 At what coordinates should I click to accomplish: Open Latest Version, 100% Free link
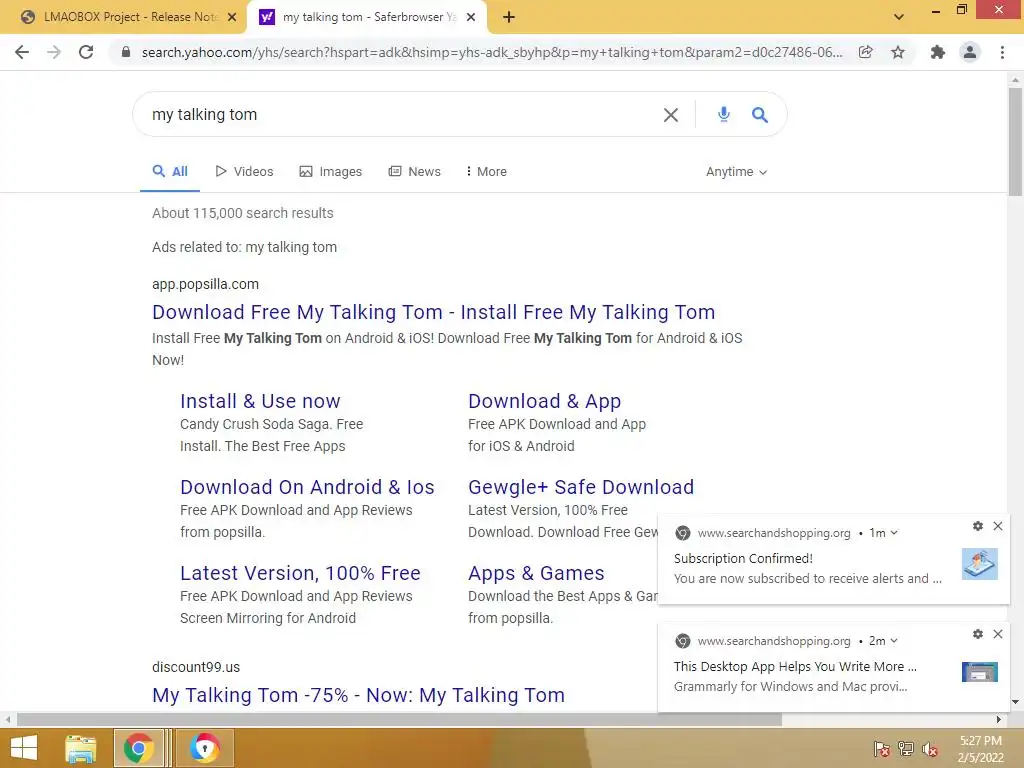click(x=300, y=573)
